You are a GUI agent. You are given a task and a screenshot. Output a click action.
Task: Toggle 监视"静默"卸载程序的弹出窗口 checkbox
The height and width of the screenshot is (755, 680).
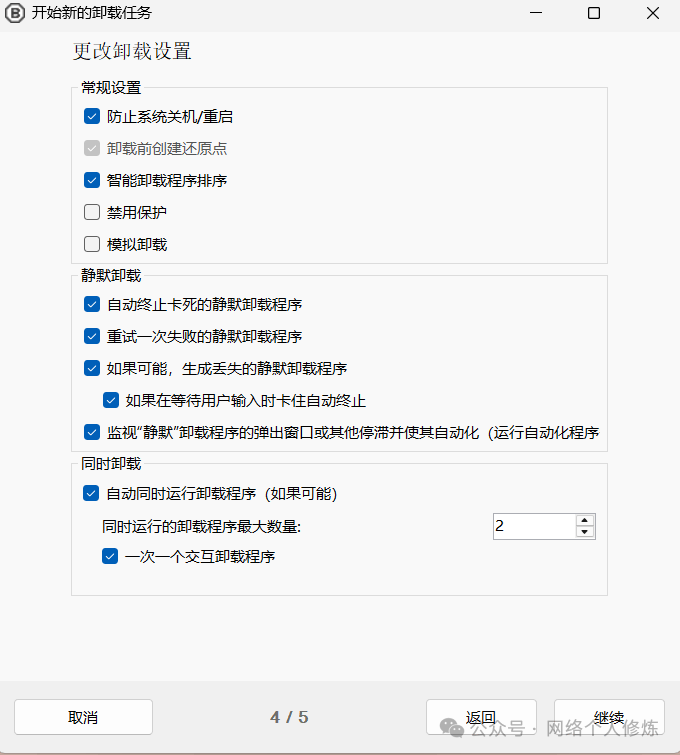click(92, 432)
